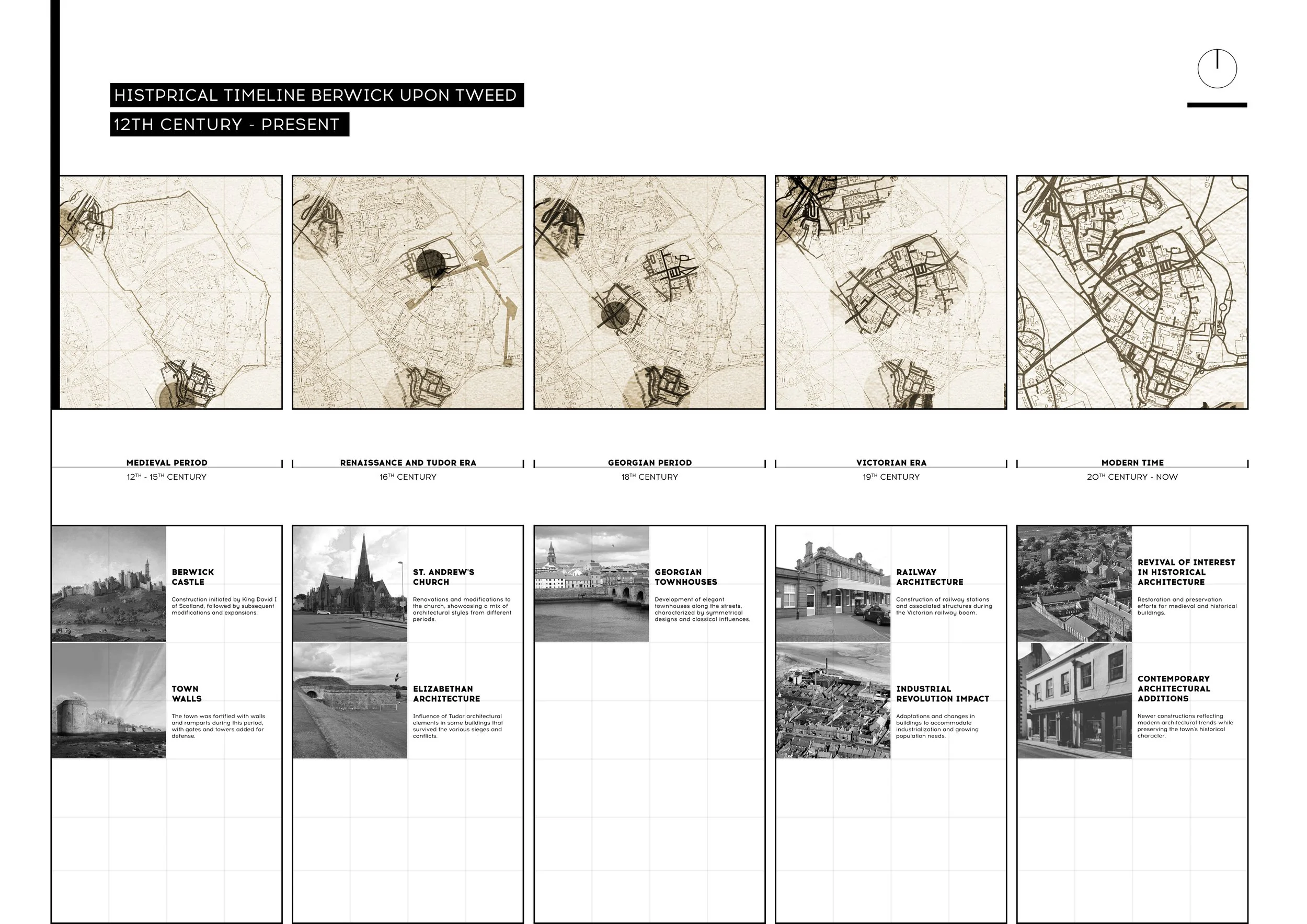Select the Modern Time timeline heading
The image size is (1307, 924).
(1132, 463)
